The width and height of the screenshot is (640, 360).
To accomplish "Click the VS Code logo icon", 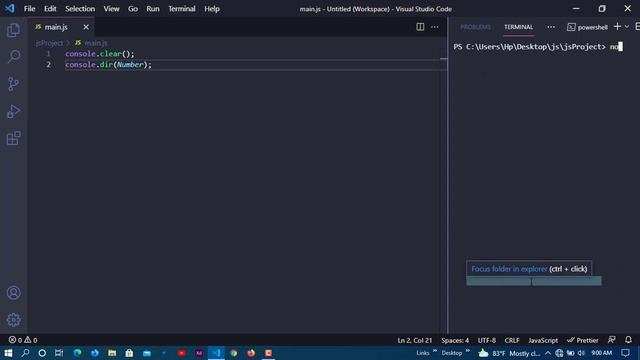I will point(10,9).
